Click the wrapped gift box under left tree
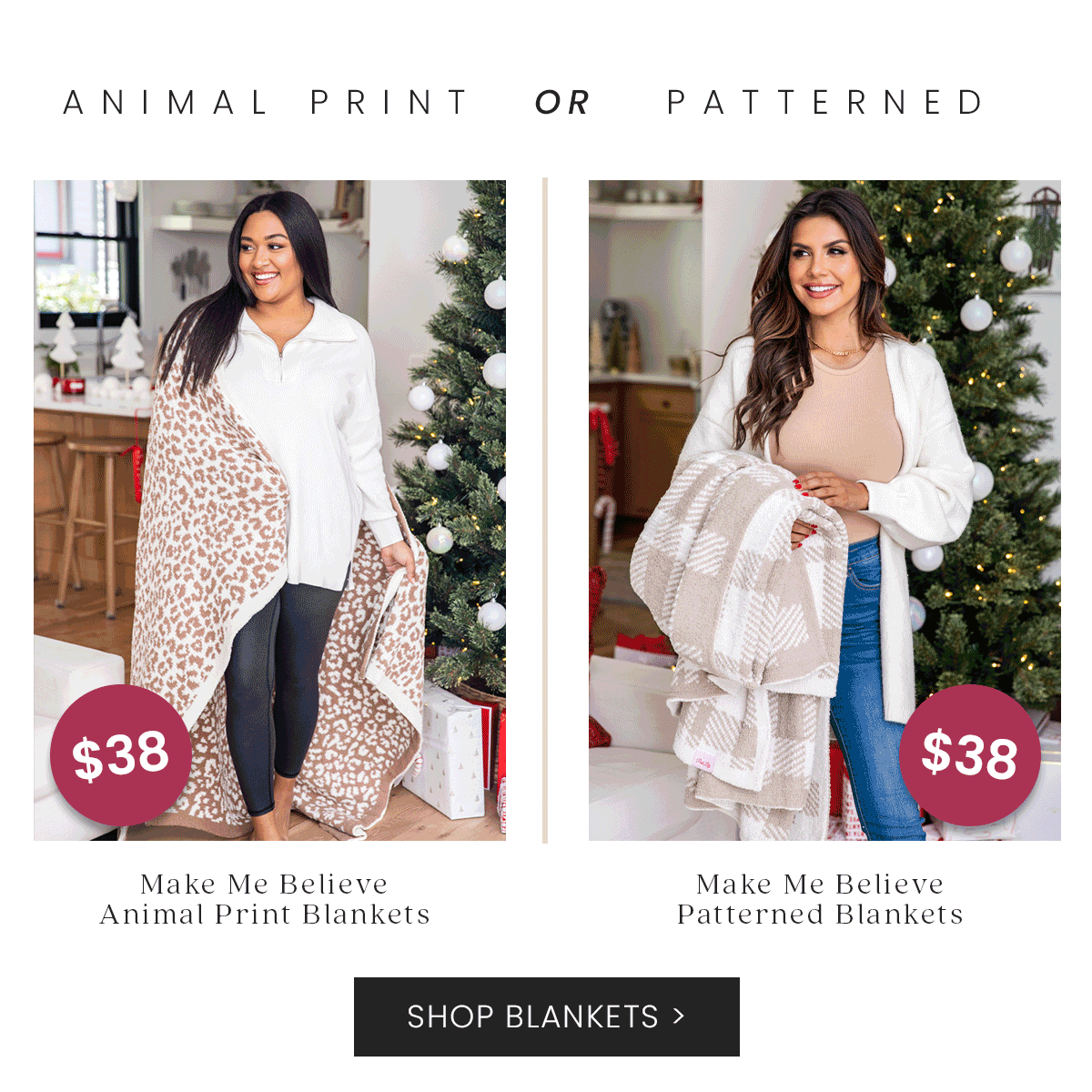 [x=452, y=751]
